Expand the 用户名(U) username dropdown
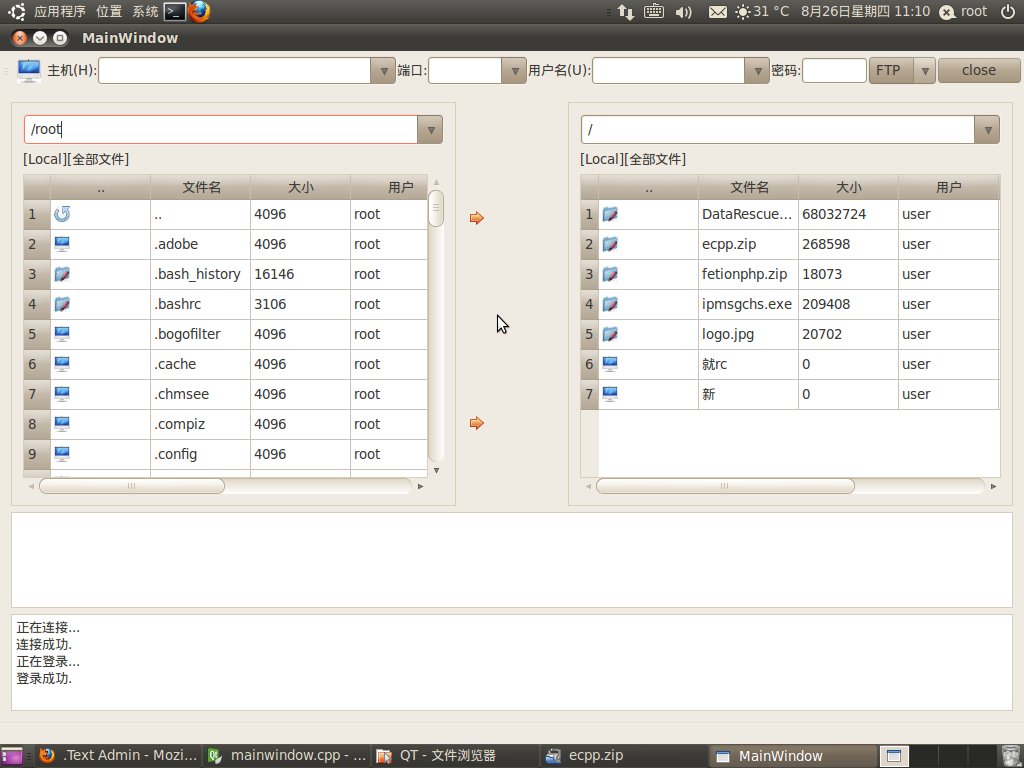Image resolution: width=1024 pixels, height=768 pixels. (757, 71)
